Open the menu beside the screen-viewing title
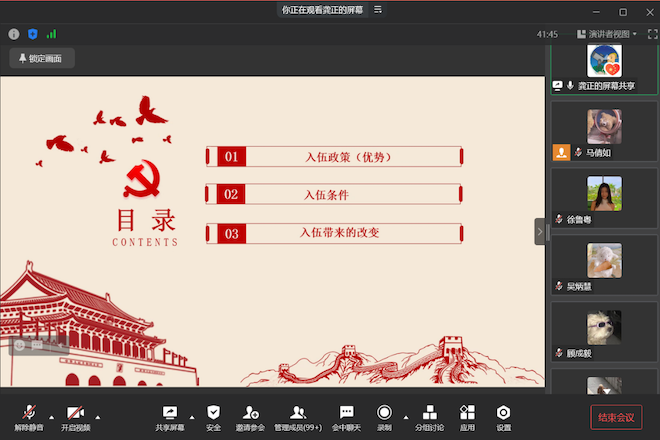The width and height of the screenshot is (660, 440). 378,9
